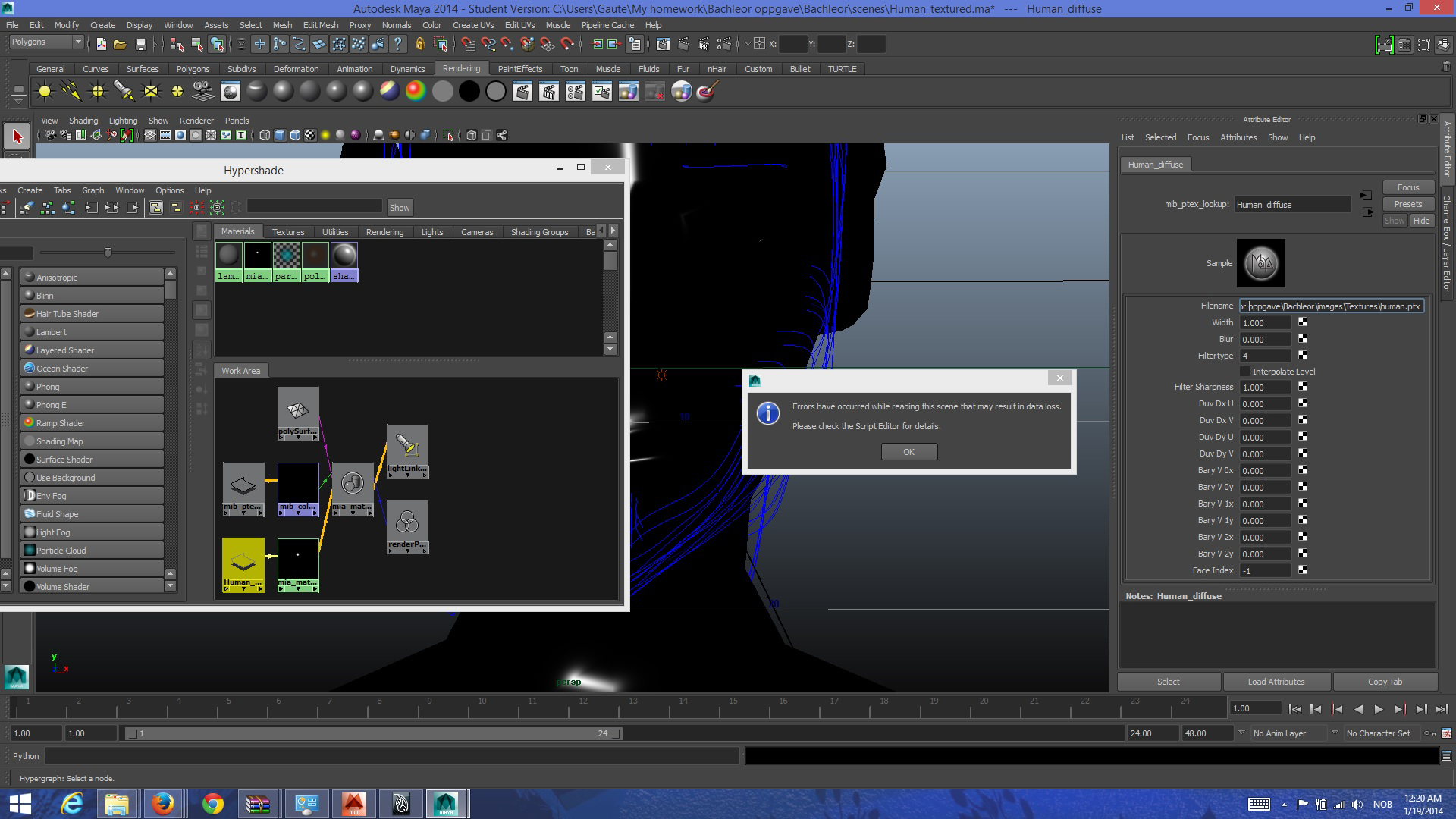Click OK button to dismiss error dialog
The height and width of the screenshot is (819, 1456).
[x=908, y=451]
